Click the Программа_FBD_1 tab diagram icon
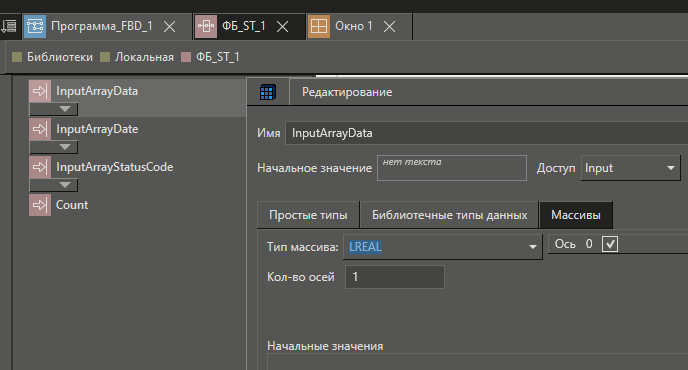Viewport: 688px width, 370px height. [35, 27]
